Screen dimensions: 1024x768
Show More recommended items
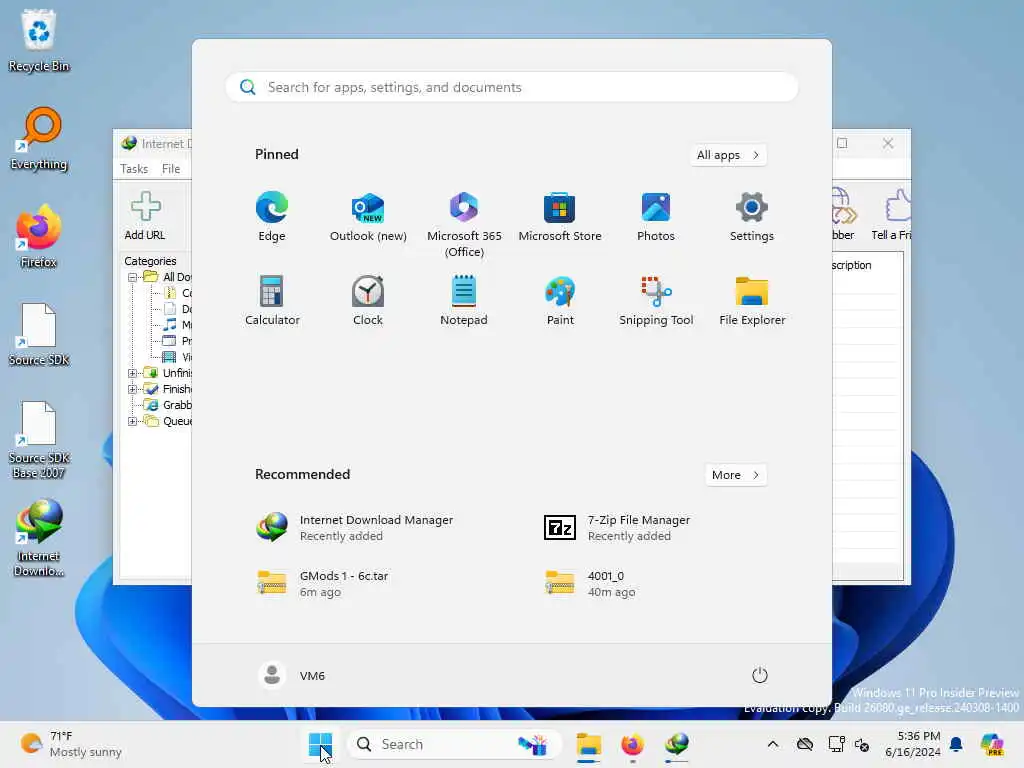click(x=735, y=475)
